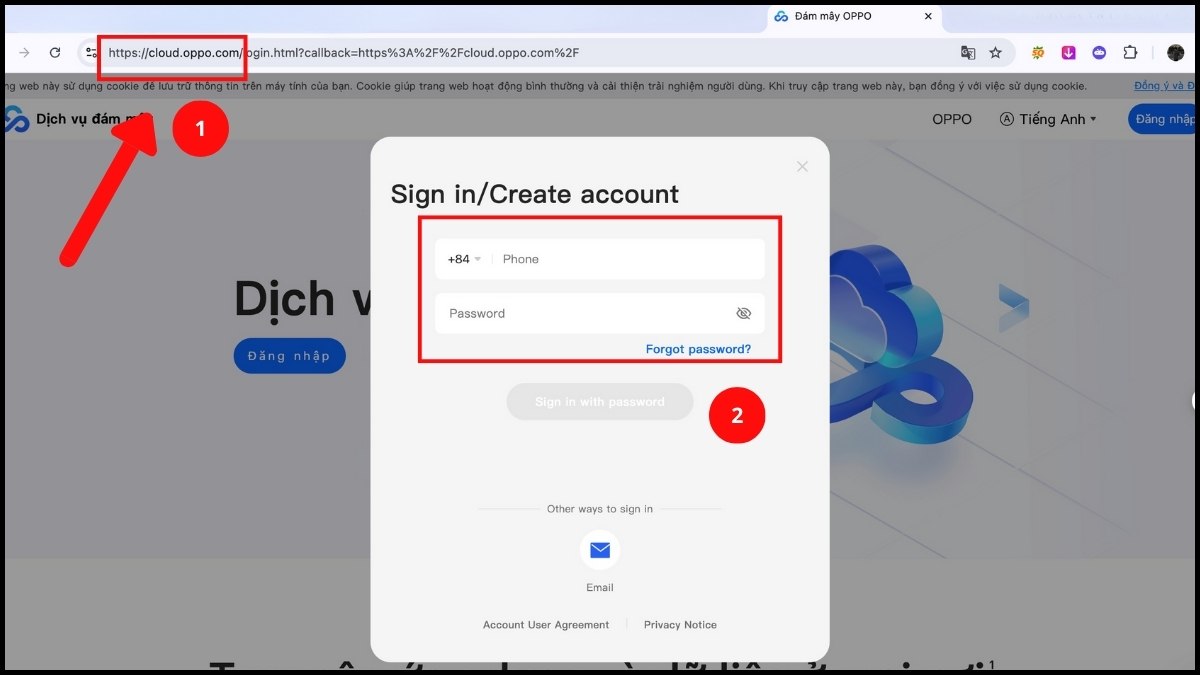The width and height of the screenshot is (1200, 675).
Task: Open the browser profile avatar
Action: 1176,52
